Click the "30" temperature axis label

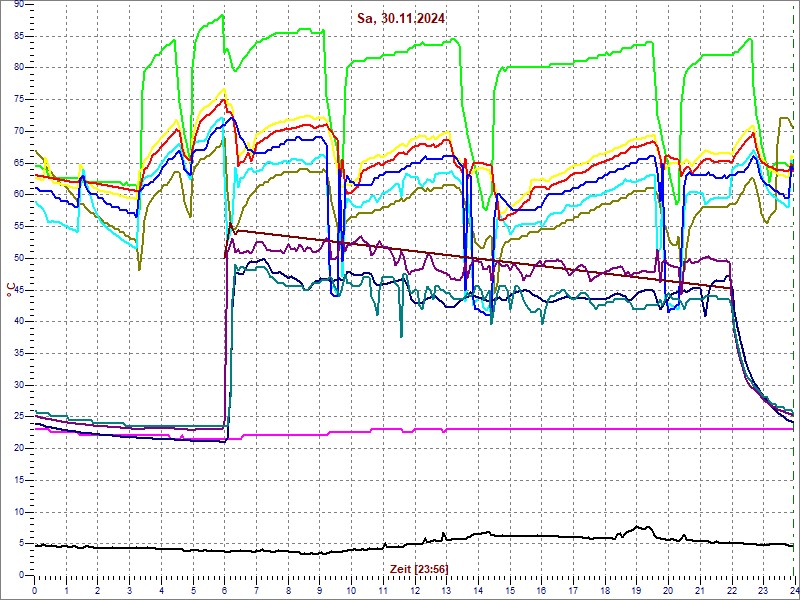[x=19, y=385]
